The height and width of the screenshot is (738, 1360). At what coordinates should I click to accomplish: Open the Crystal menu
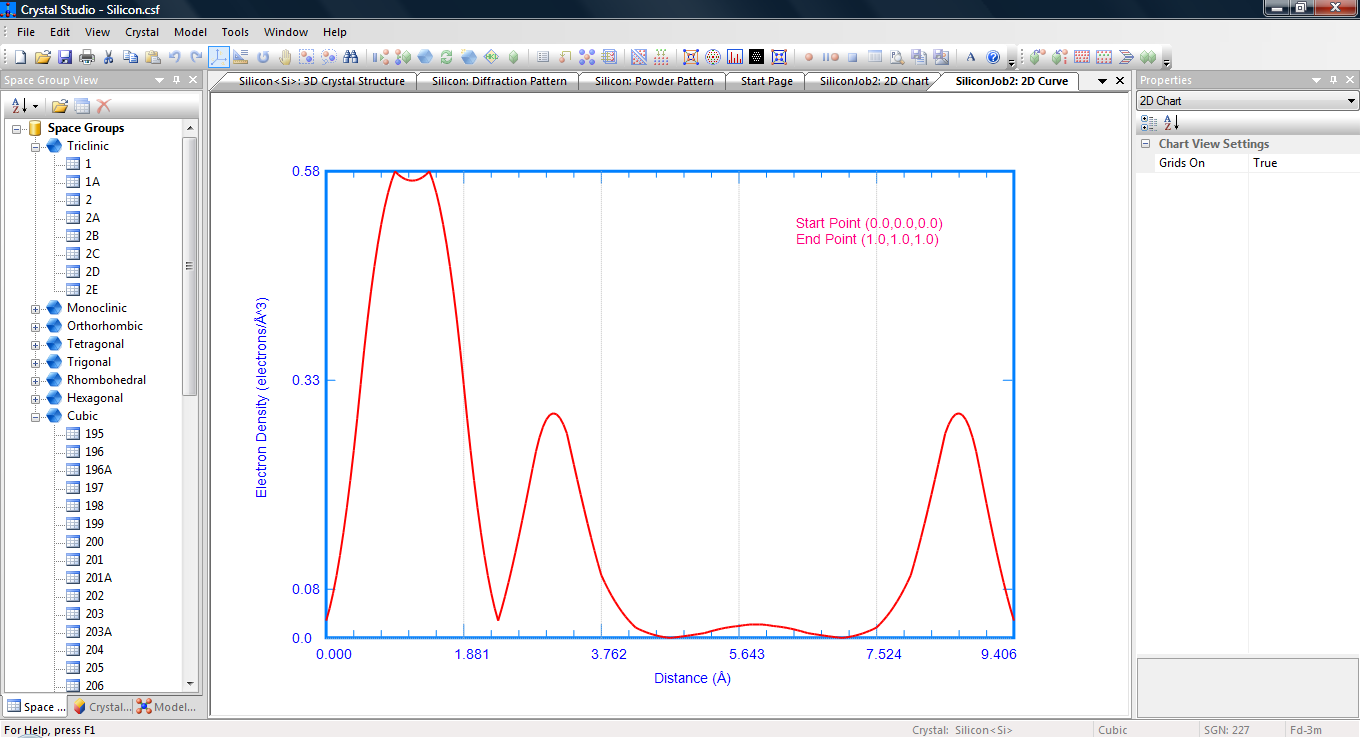click(x=142, y=32)
